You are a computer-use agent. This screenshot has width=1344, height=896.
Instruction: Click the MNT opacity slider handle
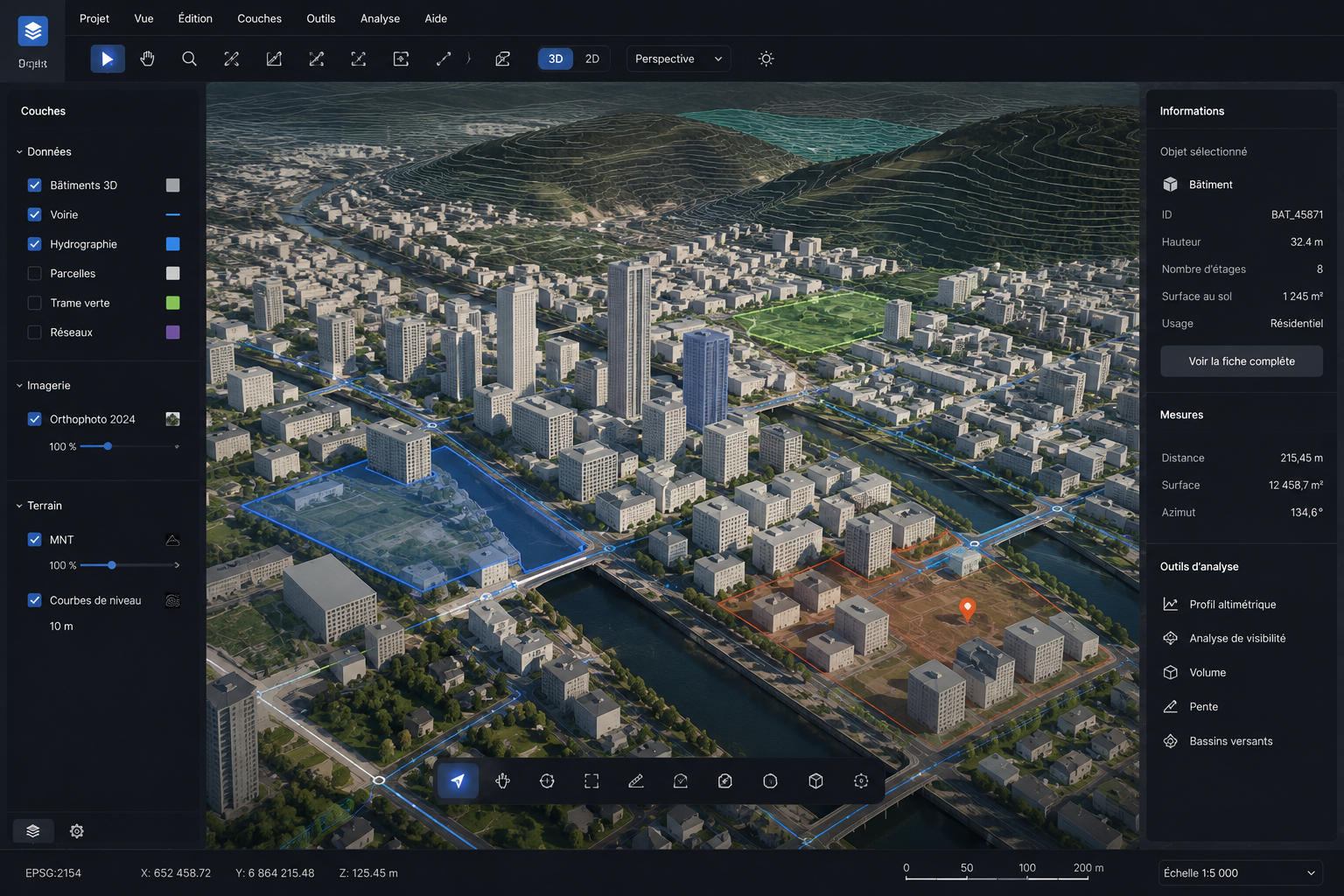click(x=112, y=565)
